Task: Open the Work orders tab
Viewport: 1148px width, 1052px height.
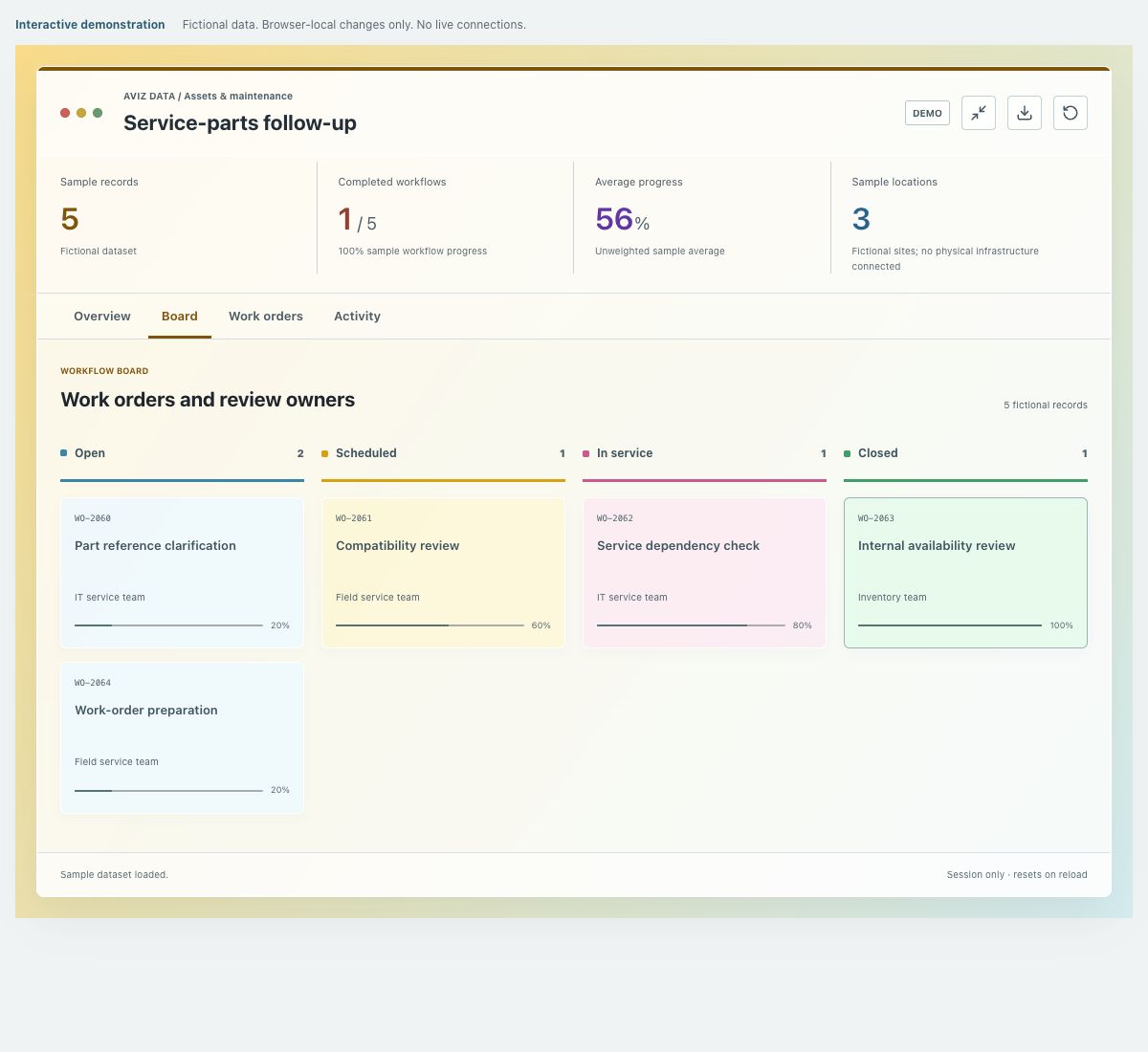Action: [x=266, y=317]
